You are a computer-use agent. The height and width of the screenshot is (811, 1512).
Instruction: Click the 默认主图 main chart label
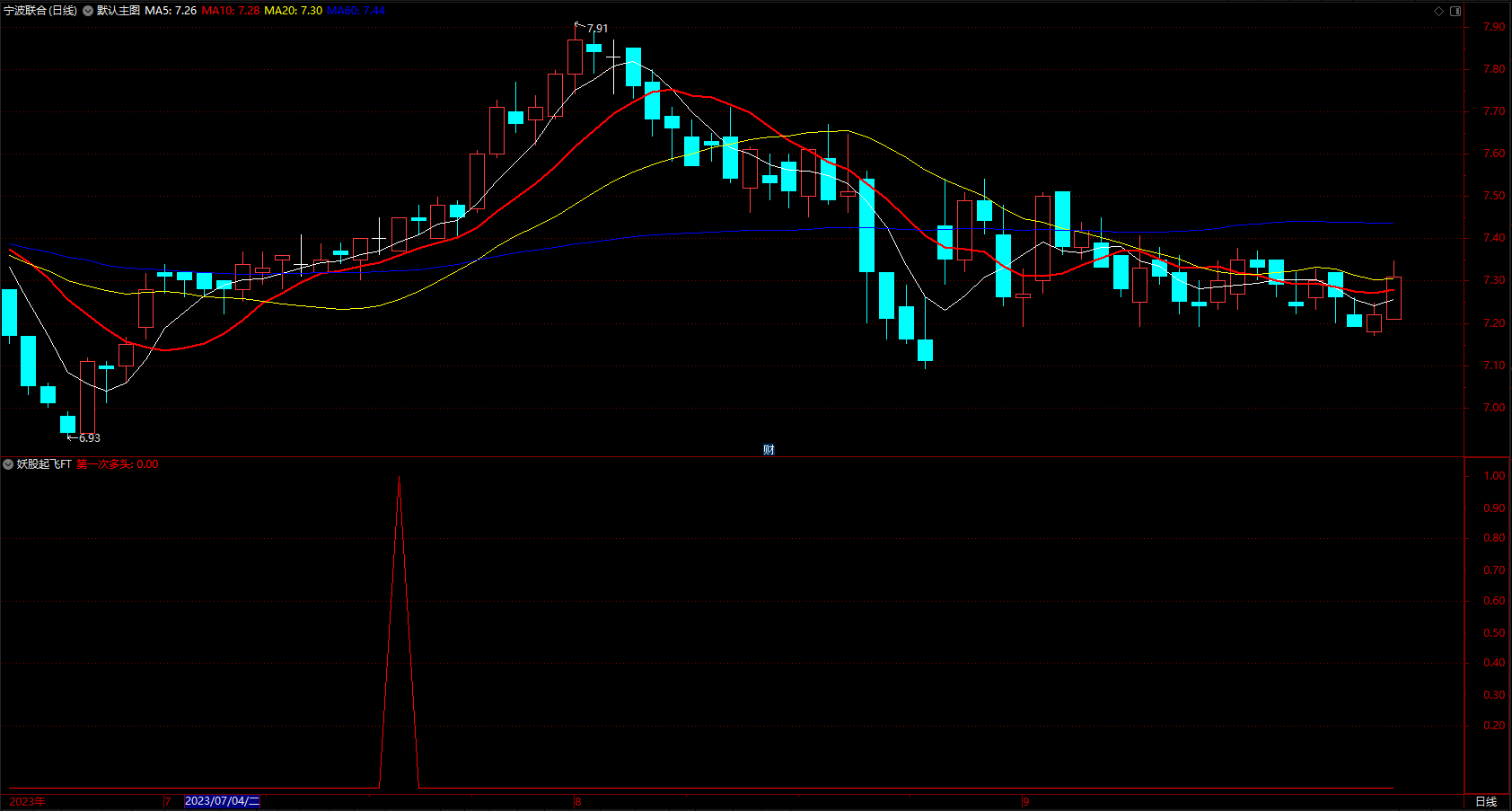tap(119, 11)
